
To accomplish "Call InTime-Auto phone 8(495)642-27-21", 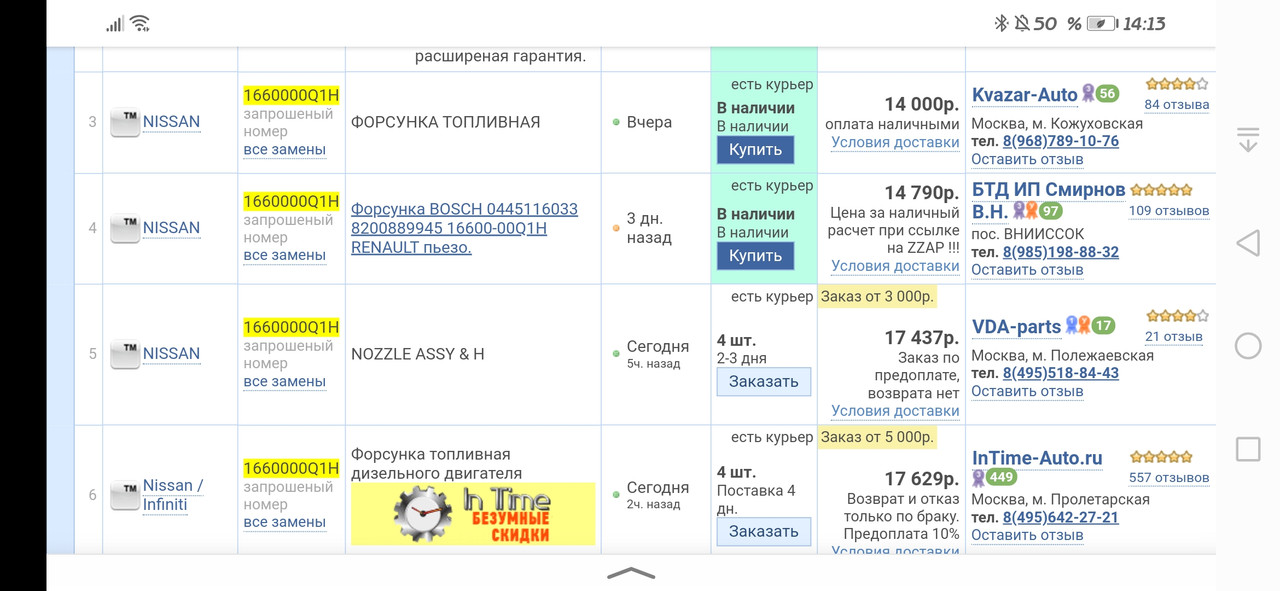I will (x=1061, y=517).
